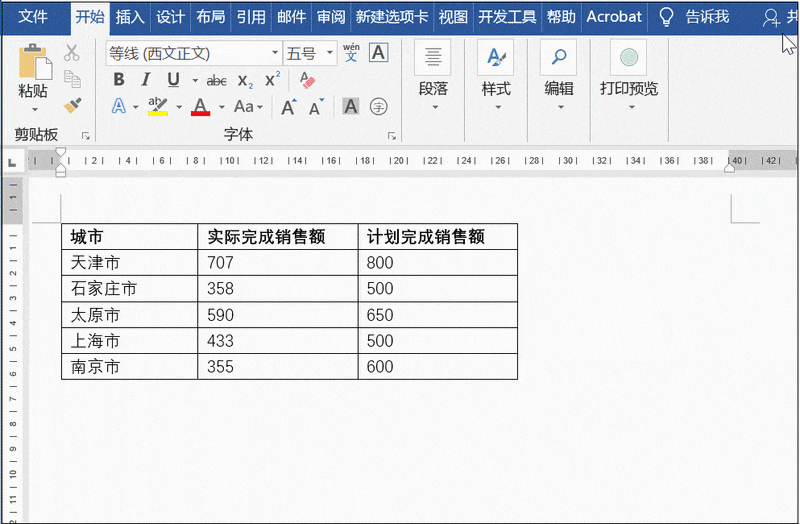Switch to the 引用 References tab
This screenshot has width=800, height=524.
click(x=251, y=17)
